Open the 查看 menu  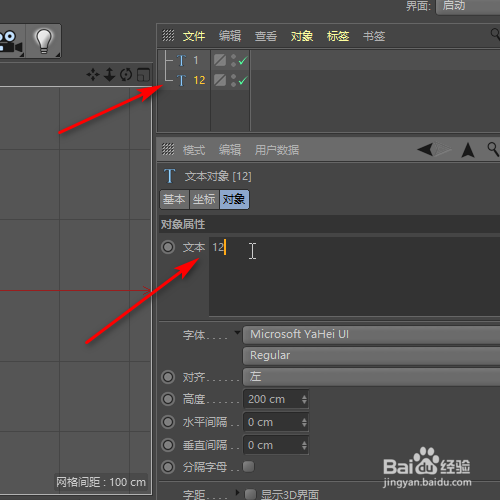coord(266,36)
